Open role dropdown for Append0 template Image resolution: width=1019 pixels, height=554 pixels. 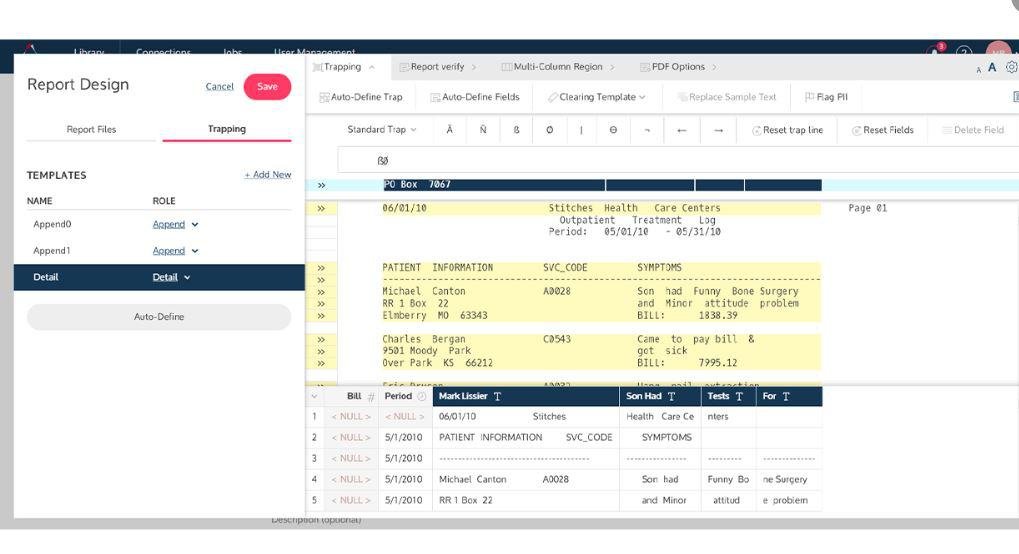(176, 225)
